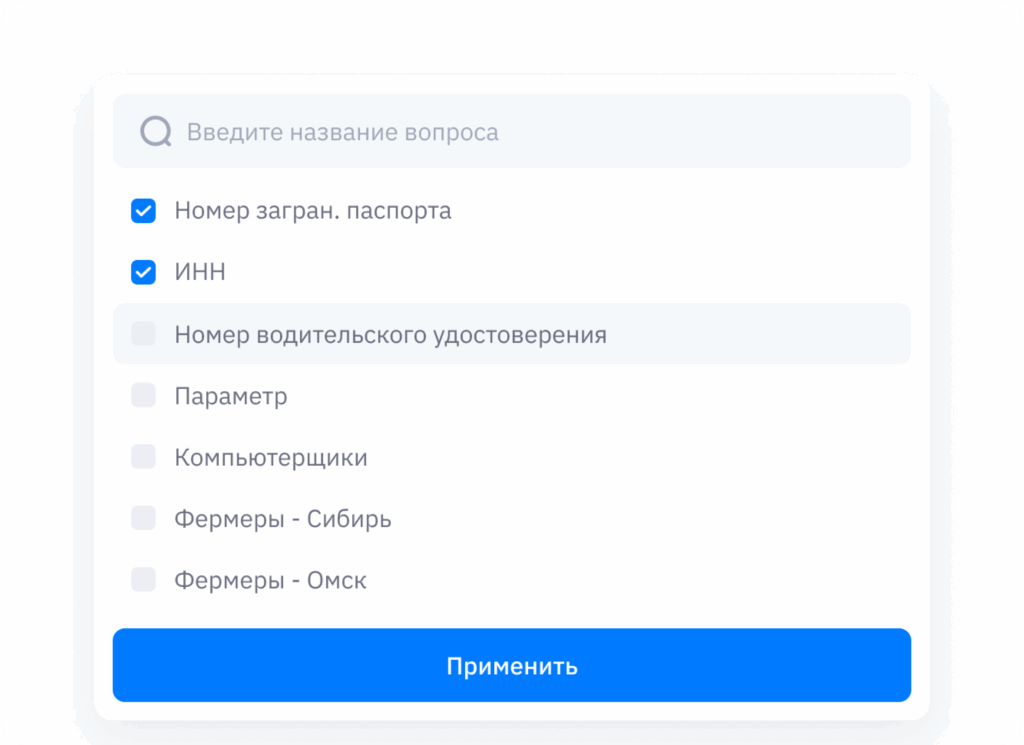Screen dimensions: 1024x745
Task: Toggle the 'Фермеры - Омск' checkbox
Action: 144,580
